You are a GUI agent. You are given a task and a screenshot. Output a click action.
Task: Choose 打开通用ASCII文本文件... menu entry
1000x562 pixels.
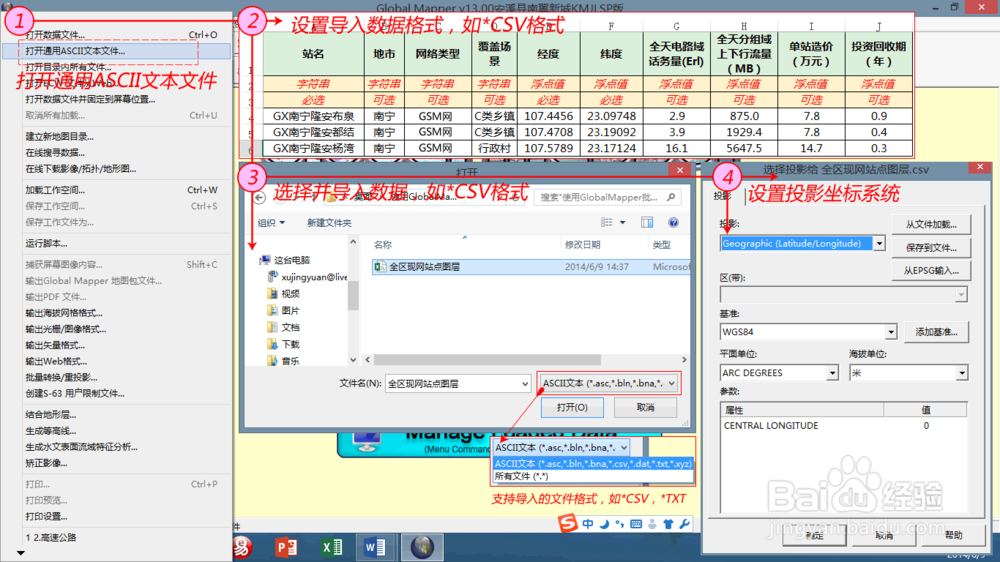[x=117, y=51]
